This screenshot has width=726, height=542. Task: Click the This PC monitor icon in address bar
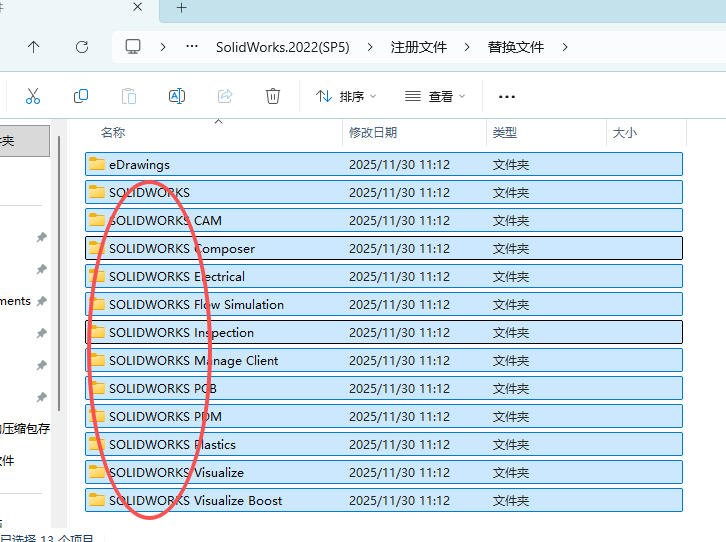[x=133, y=47]
